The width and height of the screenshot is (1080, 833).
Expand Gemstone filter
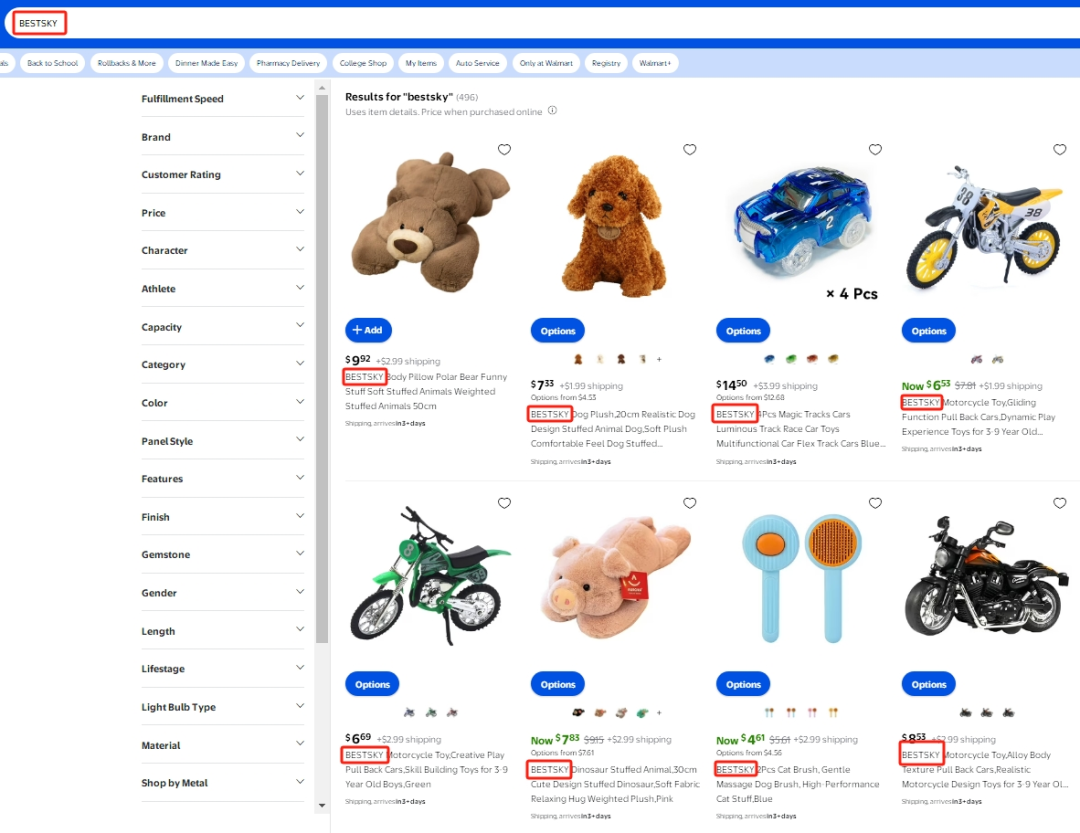point(222,555)
